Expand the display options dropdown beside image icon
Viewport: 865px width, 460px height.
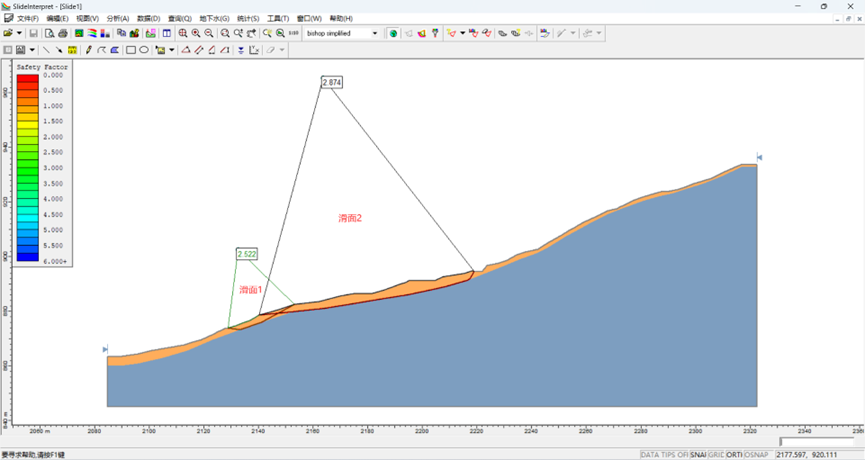[x=32, y=50]
